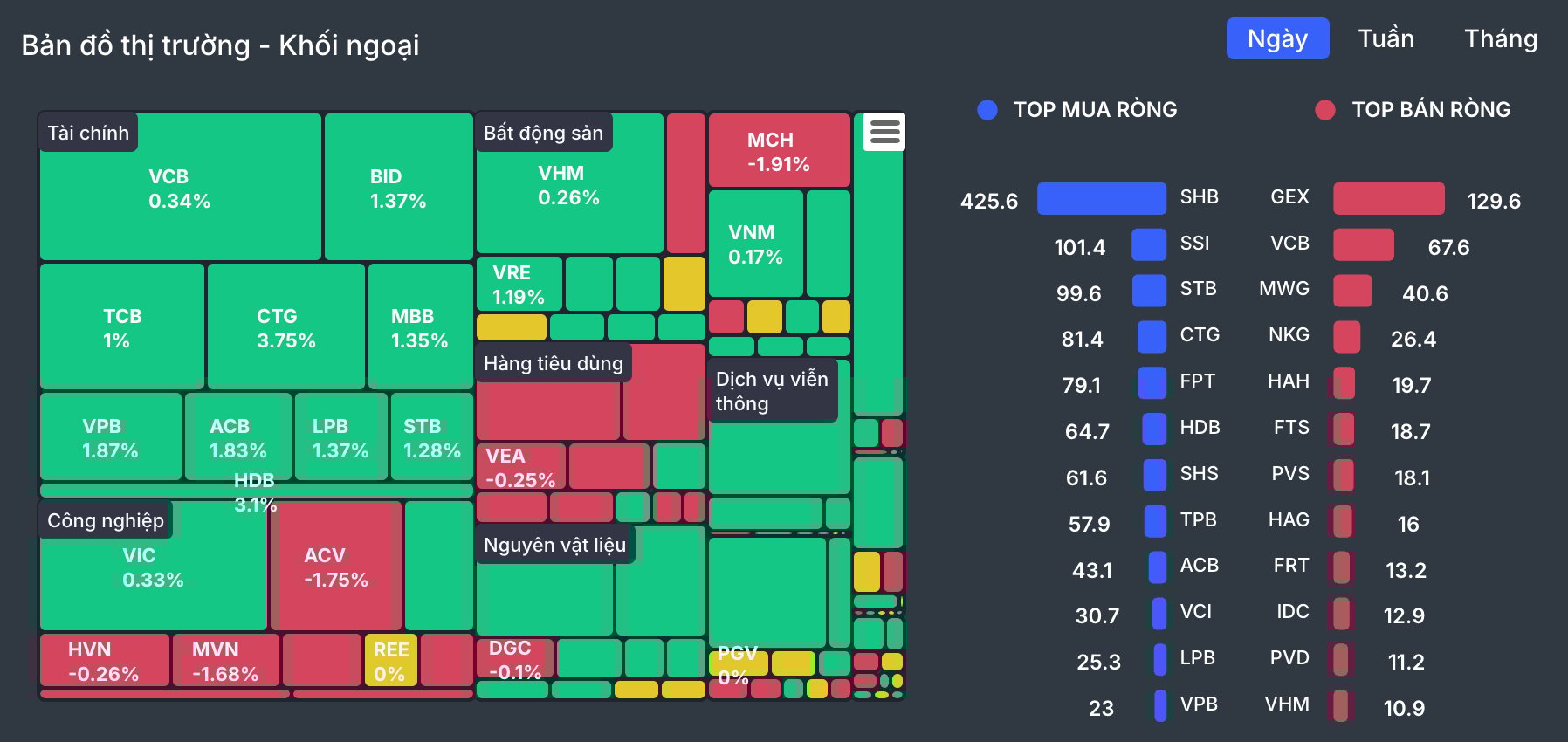
Task: Select the ACV -1.75% tile
Action: pyautogui.click(x=336, y=566)
